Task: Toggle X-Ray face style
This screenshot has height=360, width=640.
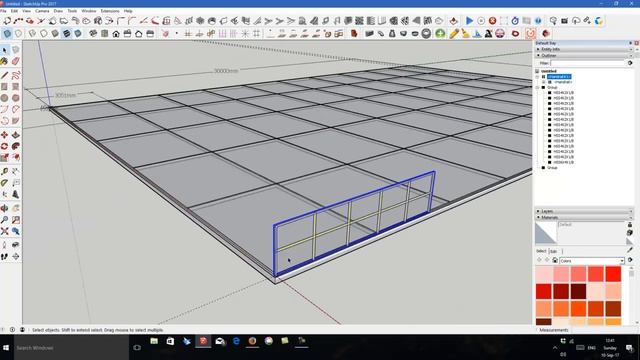Action: pos(7,33)
